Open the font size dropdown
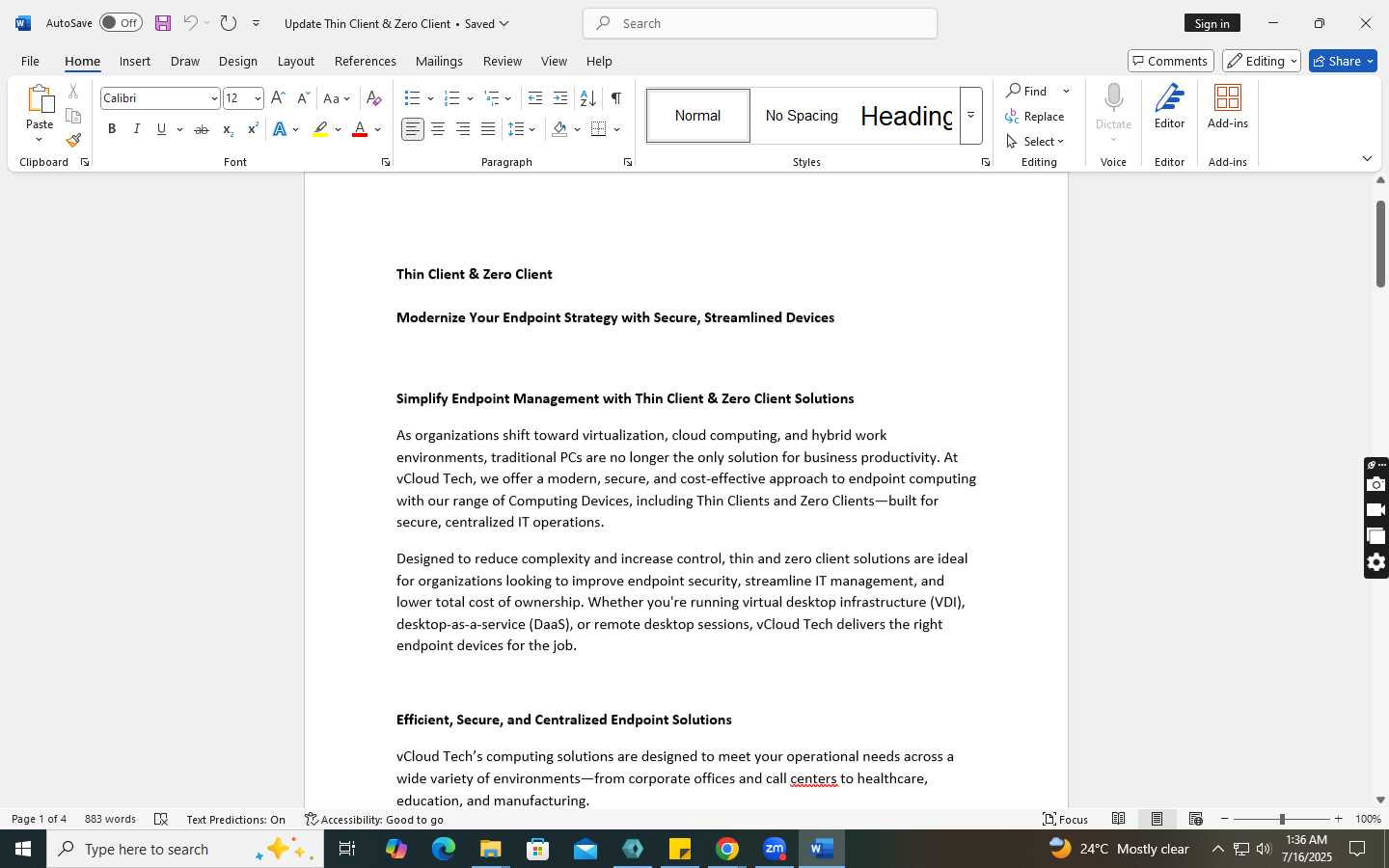Viewport: 1389px width, 868px height. click(x=258, y=98)
